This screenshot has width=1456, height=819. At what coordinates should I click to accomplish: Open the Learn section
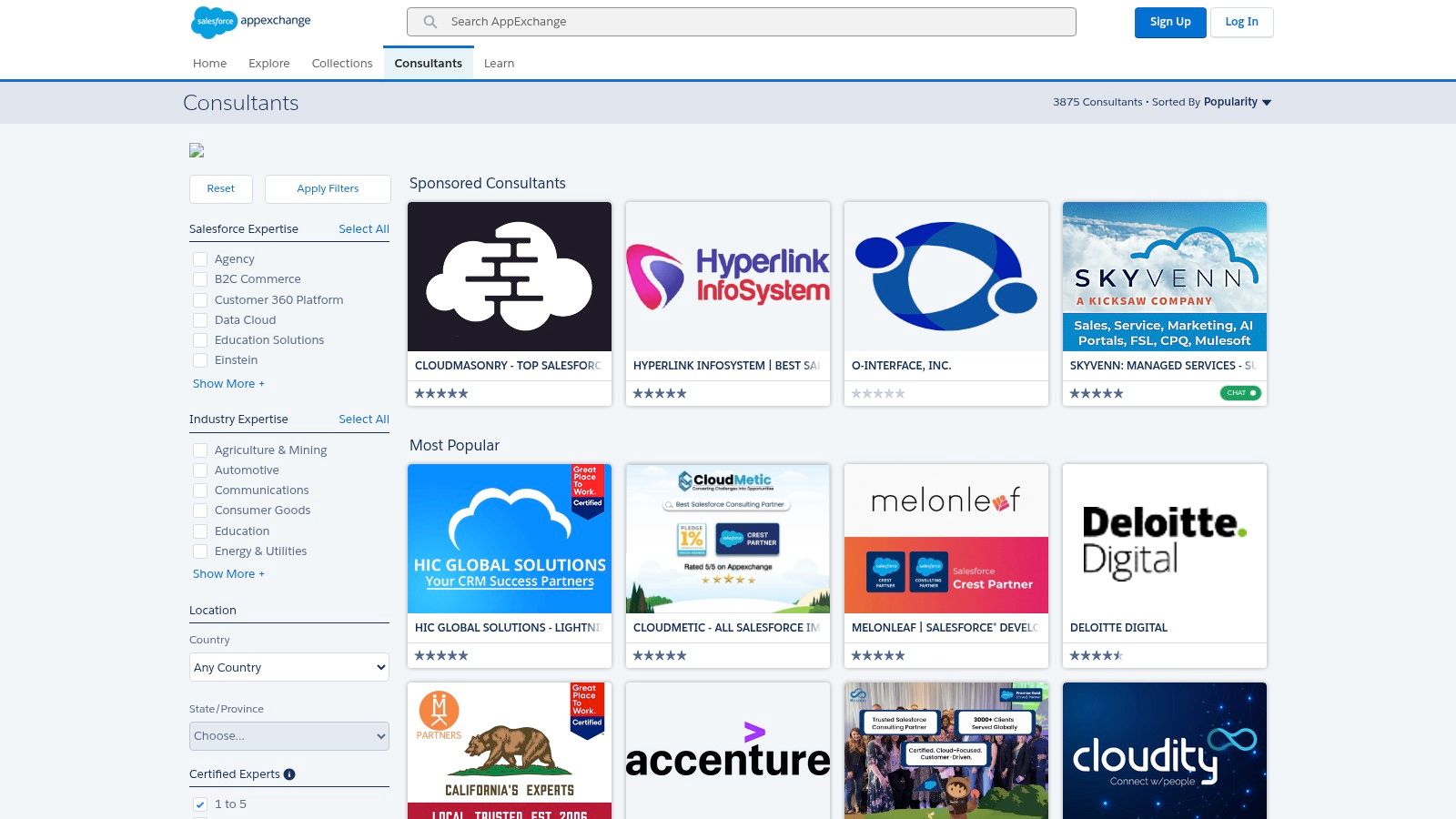(499, 63)
